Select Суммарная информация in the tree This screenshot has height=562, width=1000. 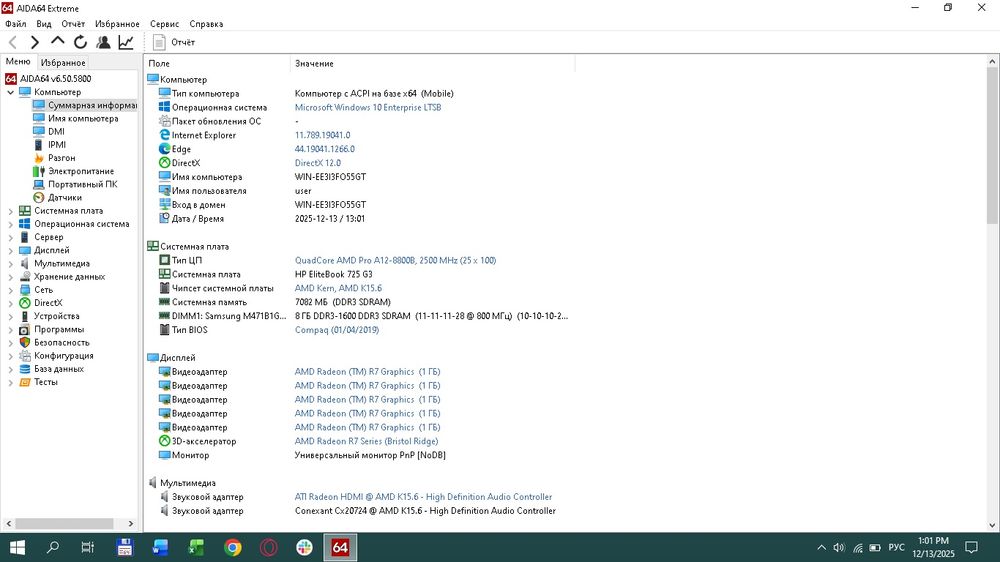84,105
